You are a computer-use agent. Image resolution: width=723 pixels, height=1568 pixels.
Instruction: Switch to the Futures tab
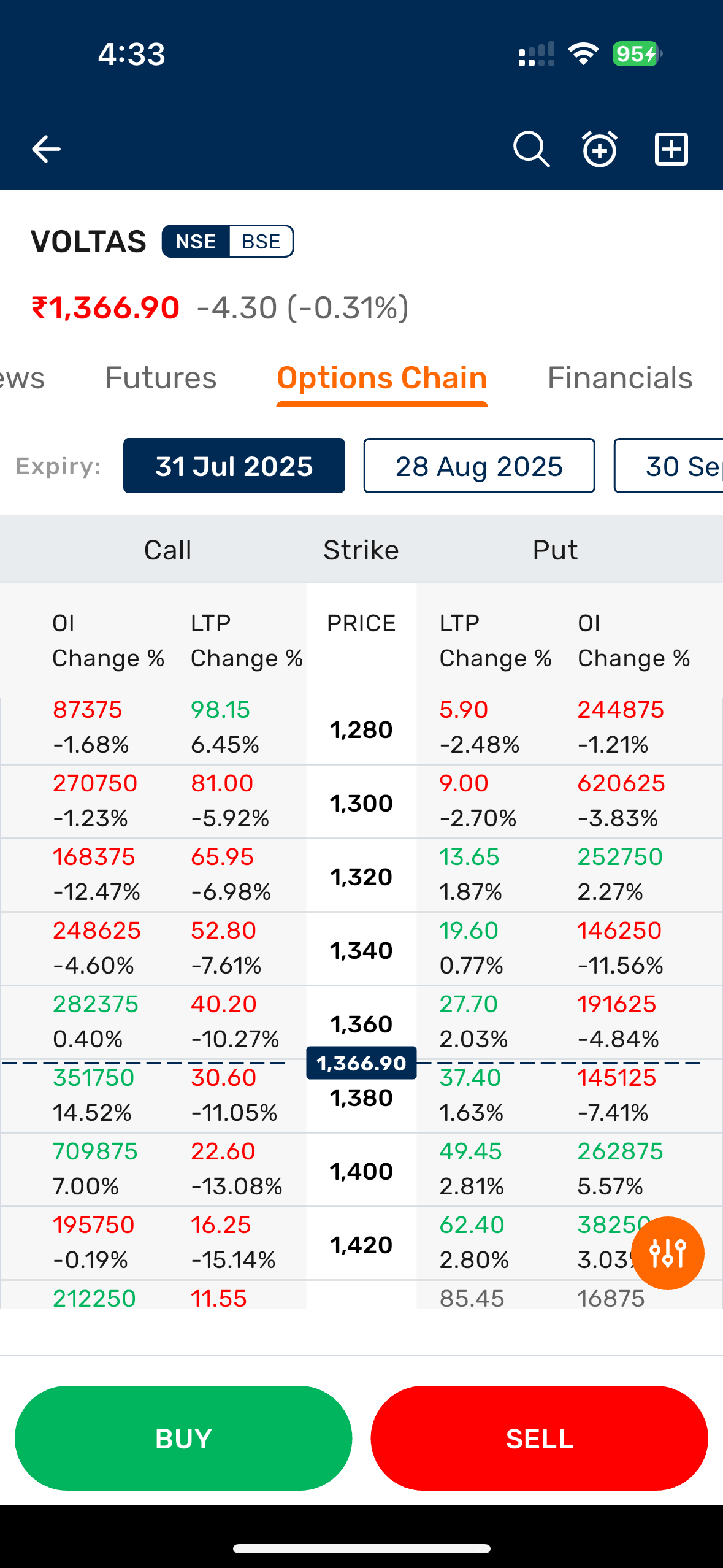161,378
